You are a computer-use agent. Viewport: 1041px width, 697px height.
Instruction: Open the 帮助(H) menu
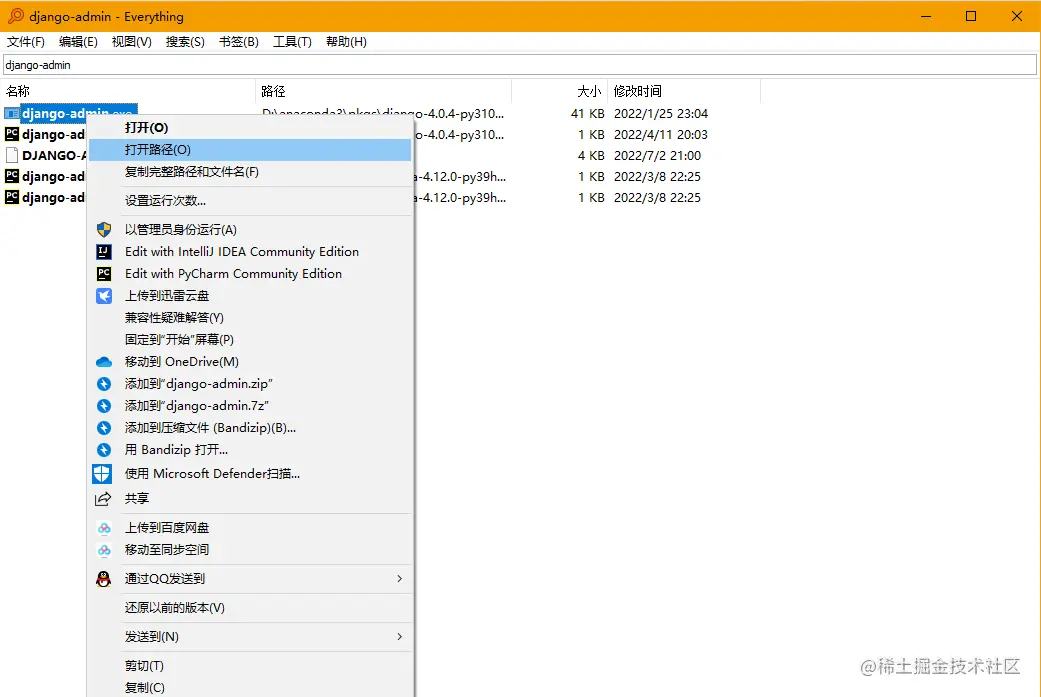pos(346,42)
